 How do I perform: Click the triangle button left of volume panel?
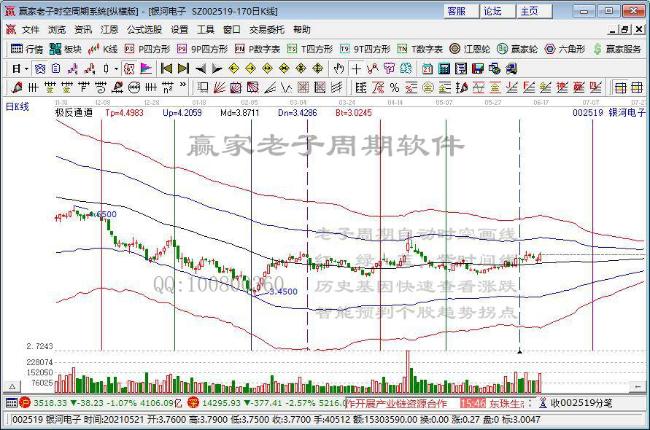coord(12,386)
